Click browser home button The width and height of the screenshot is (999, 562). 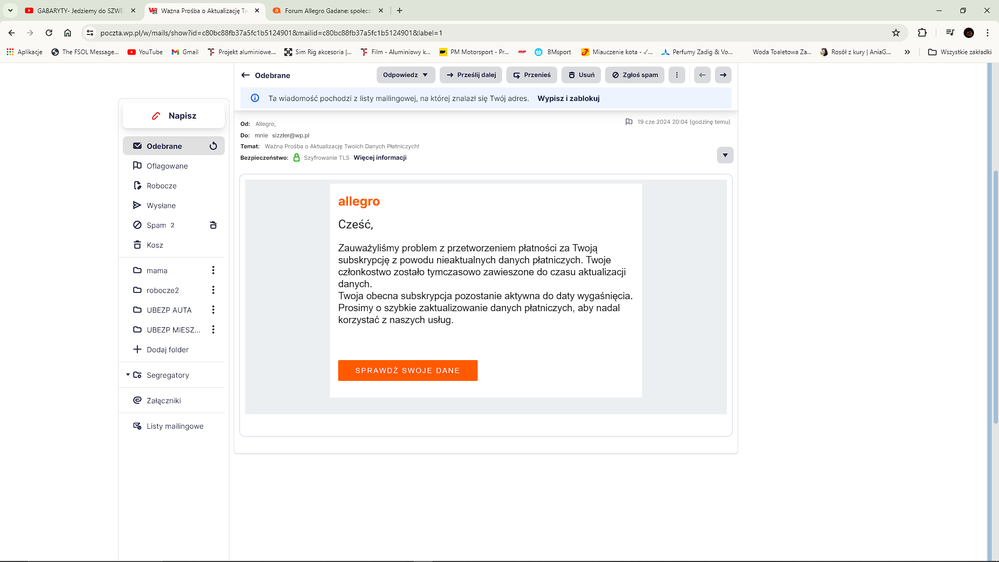coord(68,32)
